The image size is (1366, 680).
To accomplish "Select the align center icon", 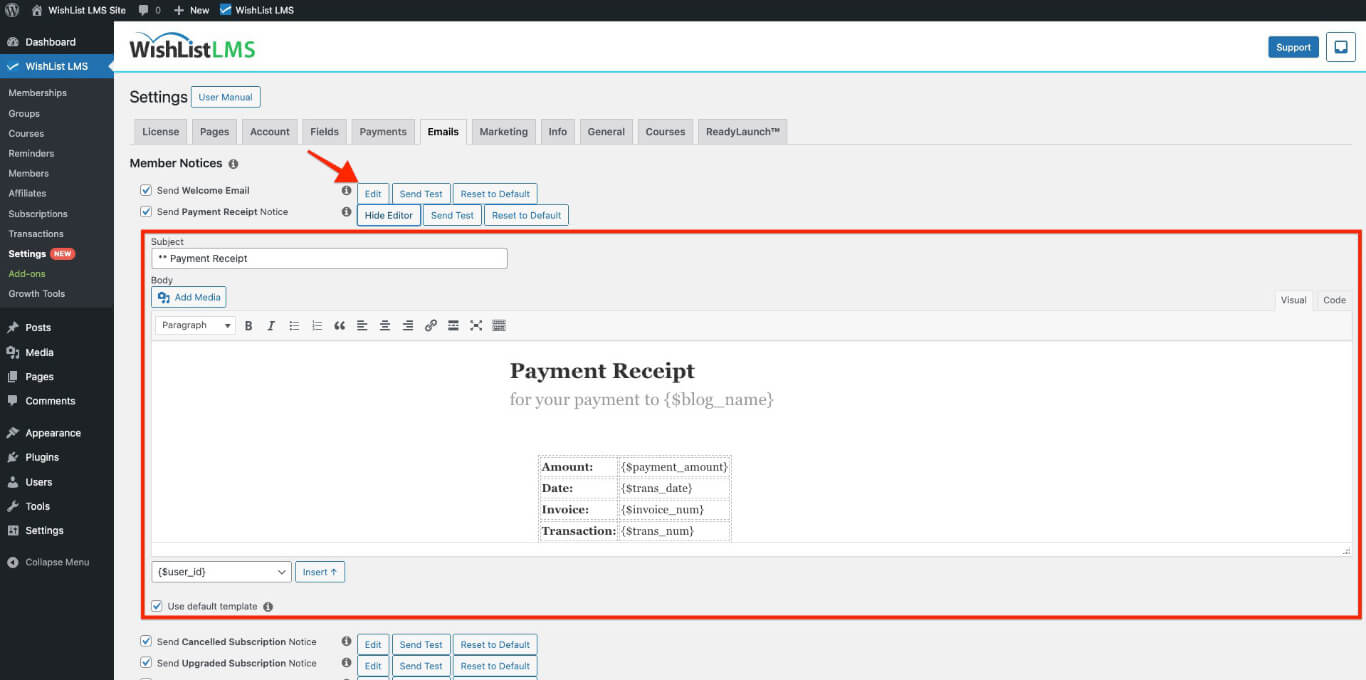I will click(385, 325).
